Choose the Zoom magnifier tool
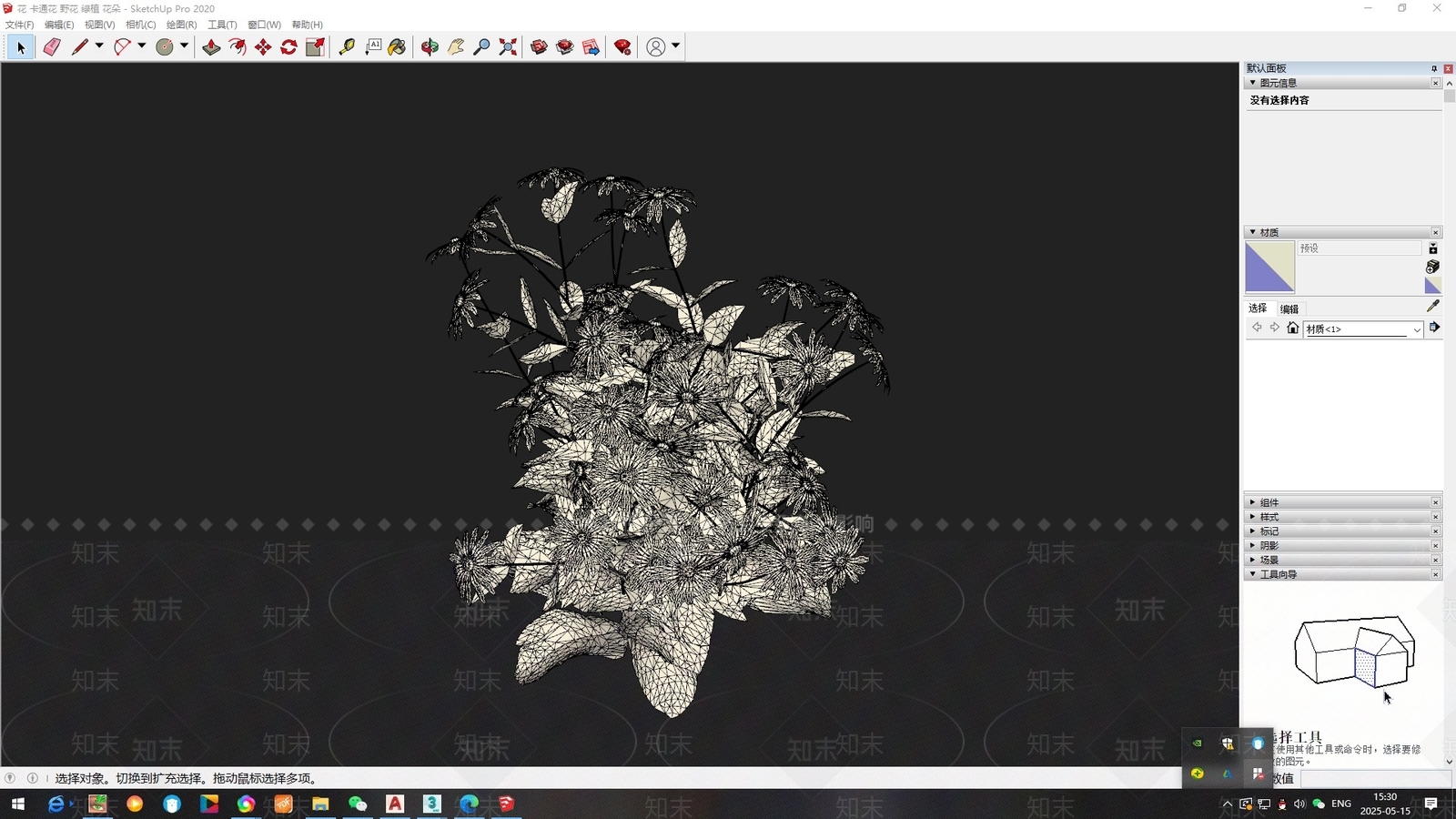Image resolution: width=1456 pixels, height=819 pixels. click(482, 47)
